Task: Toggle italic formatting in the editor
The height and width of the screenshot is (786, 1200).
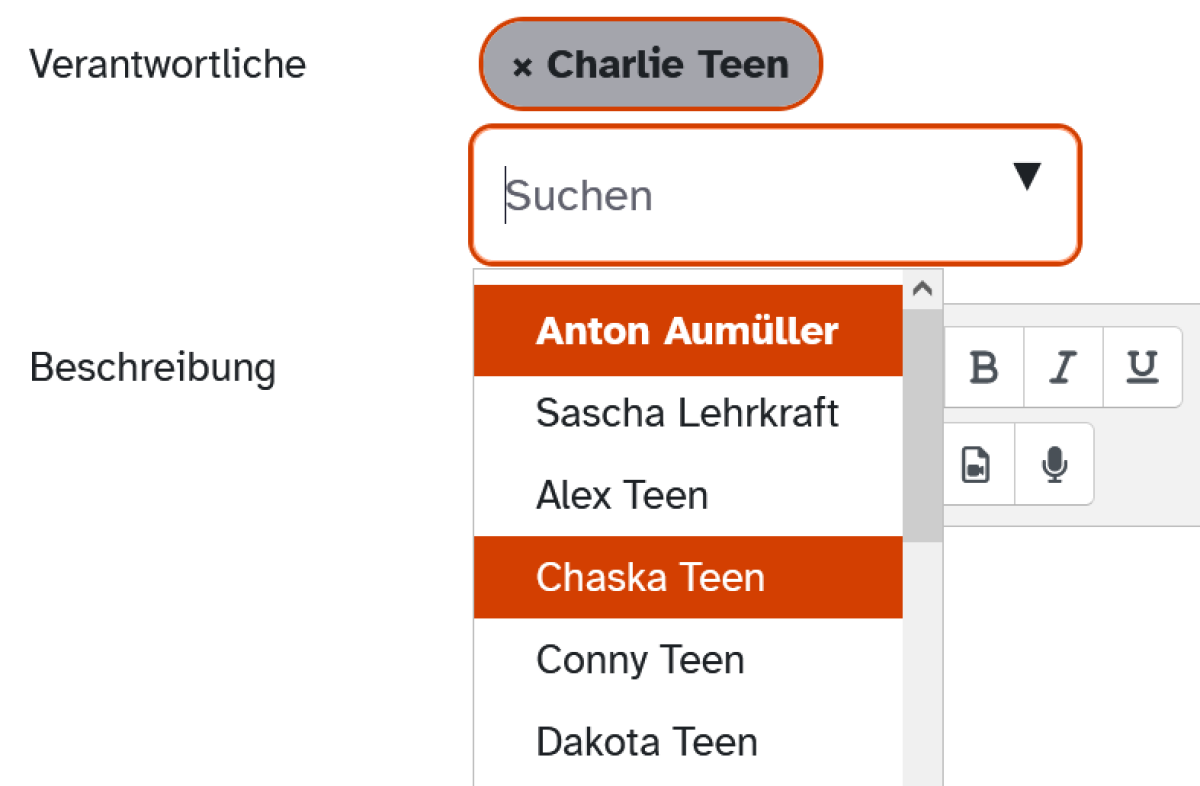Action: [1063, 367]
